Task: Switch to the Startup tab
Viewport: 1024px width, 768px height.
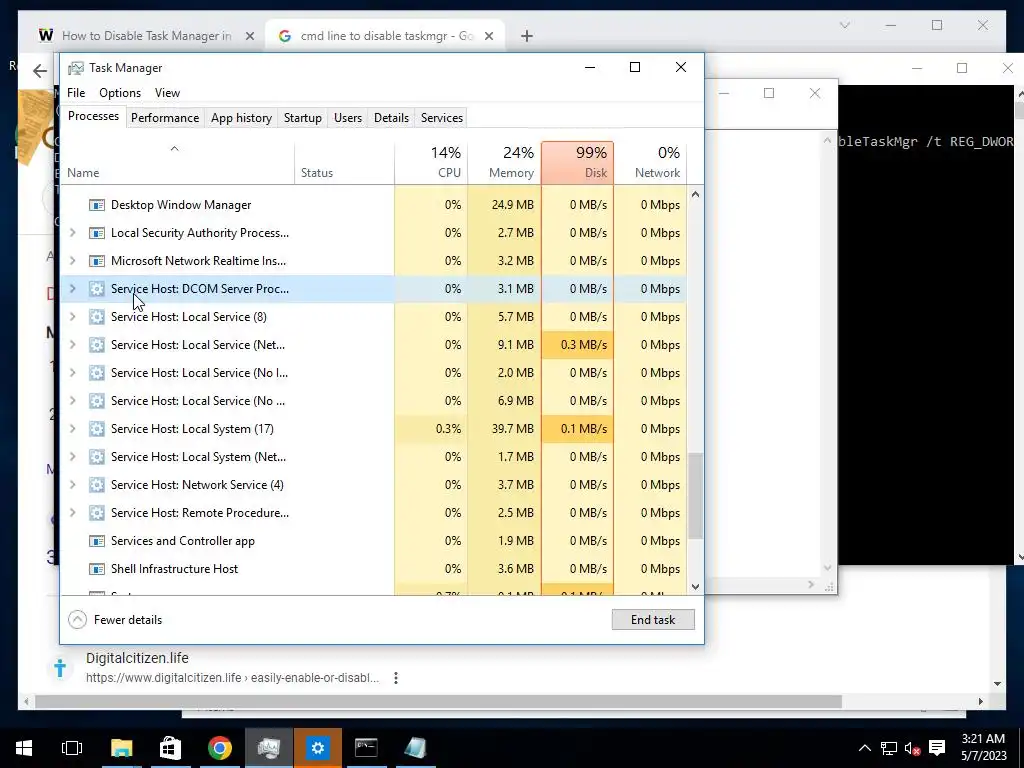Action: [x=302, y=118]
